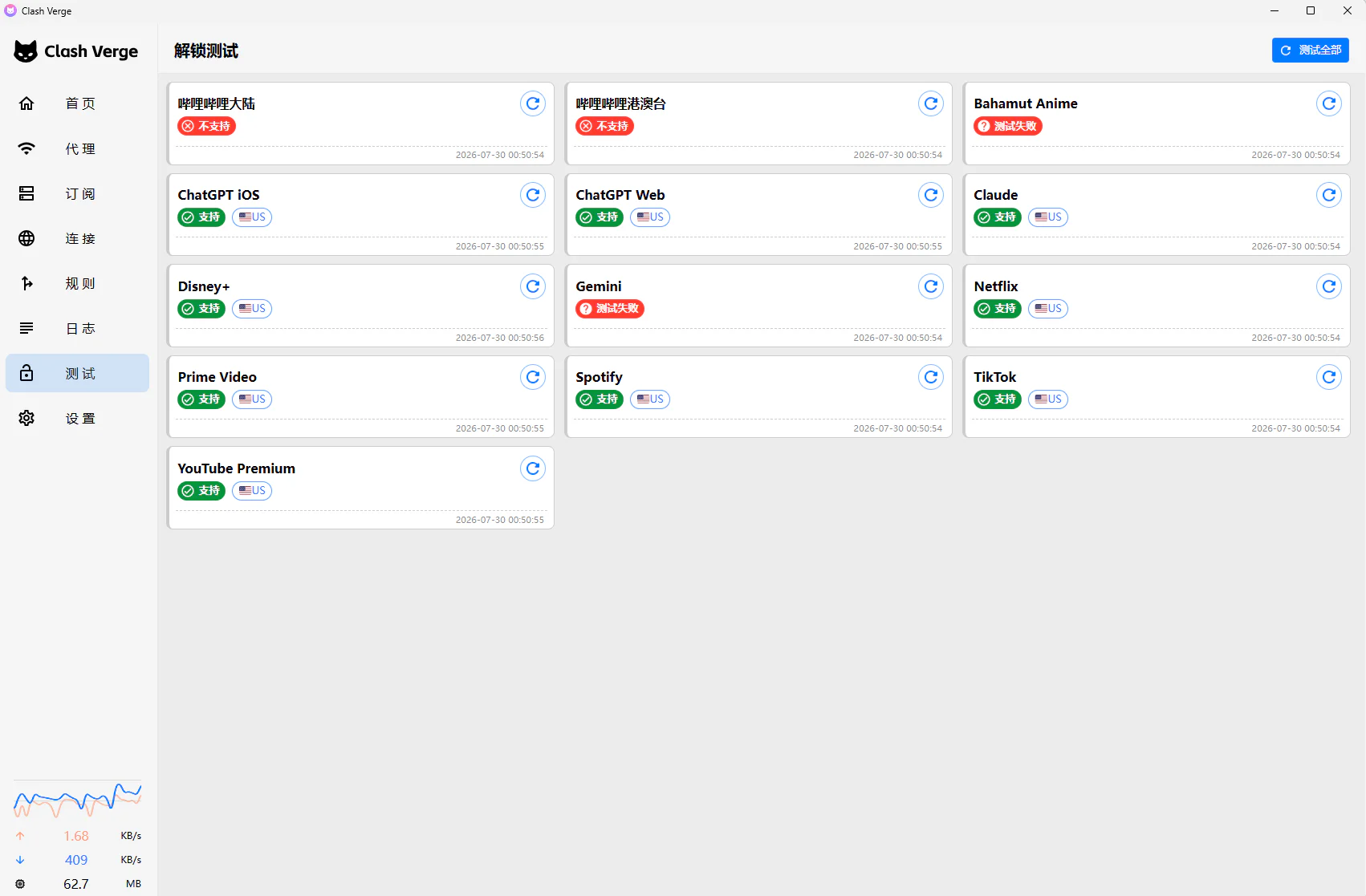Click the traffic graph in sidebar
The width and height of the screenshot is (1366, 896).
(x=77, y=800)
